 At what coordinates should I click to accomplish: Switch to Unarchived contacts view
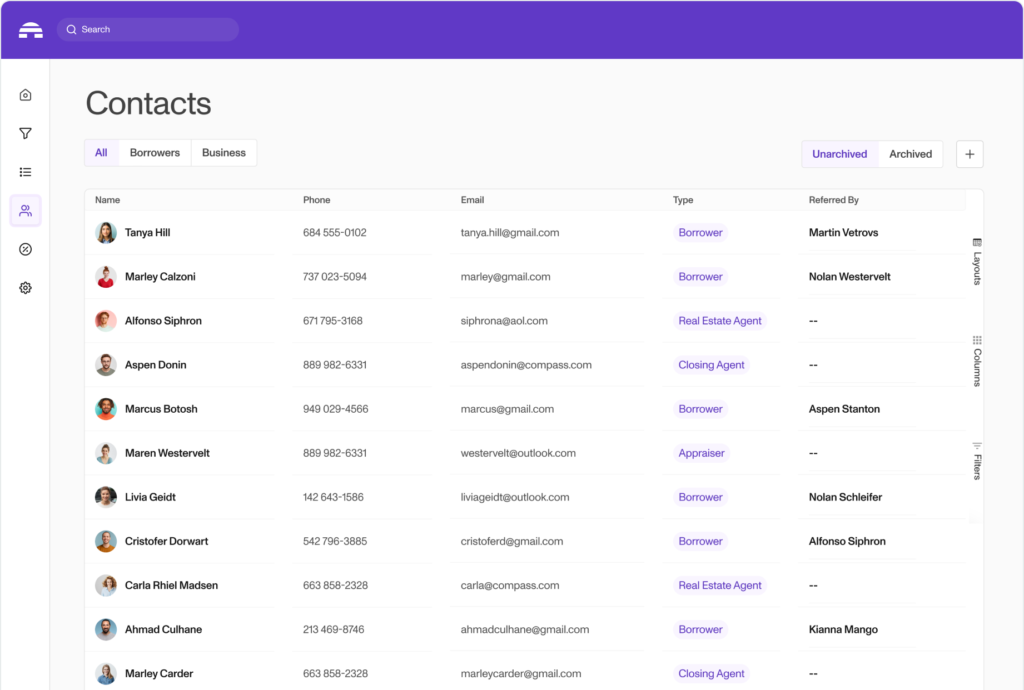point(839,154)
